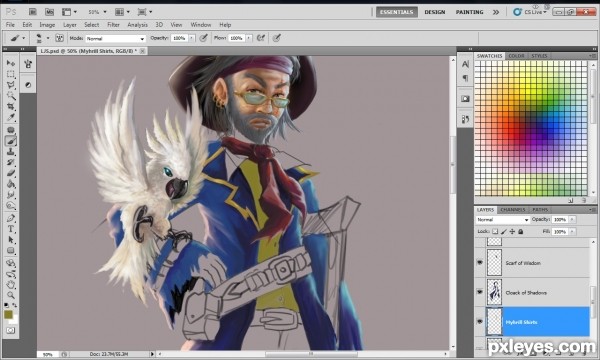Select the Brush tool in toolbox
Image resolution: width=600 pixels, height=360 pixels.
tap(11, 141)
